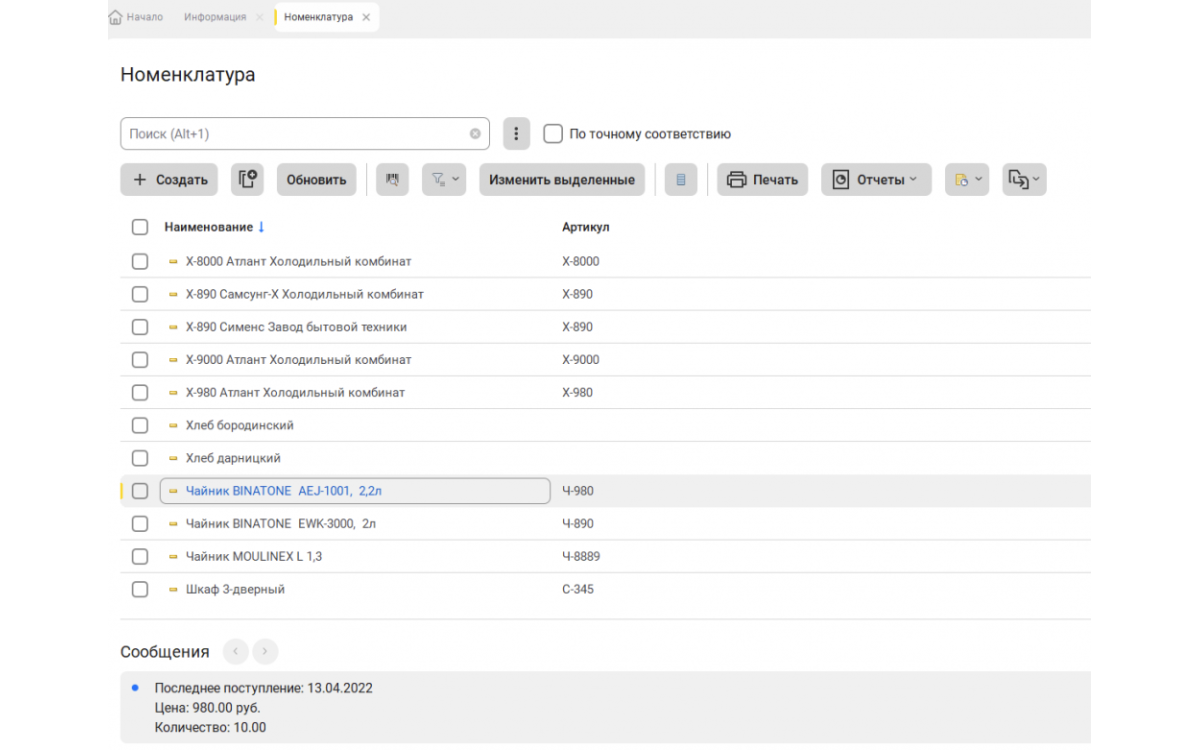Expand the filter dropdown in toolbar
Image resolution: width=1200 pixels, height=750 pixels.
[444, 180]
